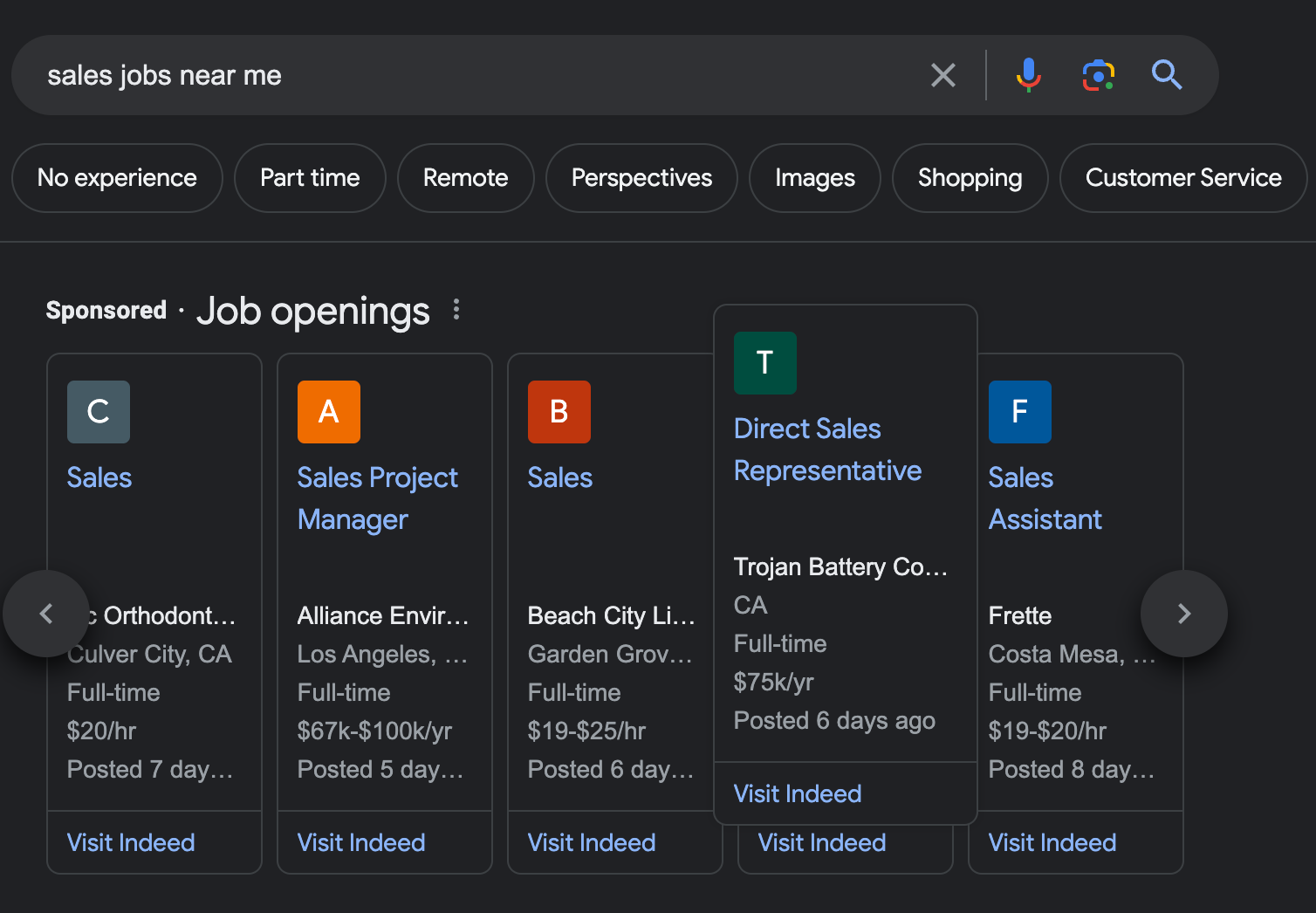The image size is (1316, 913).
Task: Filter results by Remote jobs
Action: (x=465, y=178)
